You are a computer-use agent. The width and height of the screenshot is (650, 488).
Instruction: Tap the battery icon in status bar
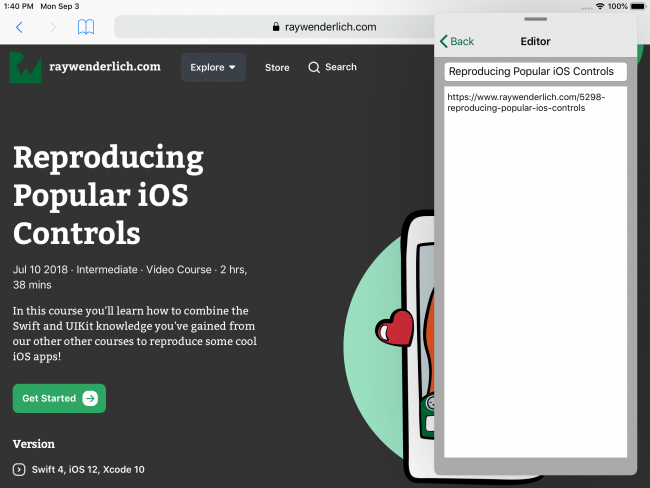tap(636, 6)
